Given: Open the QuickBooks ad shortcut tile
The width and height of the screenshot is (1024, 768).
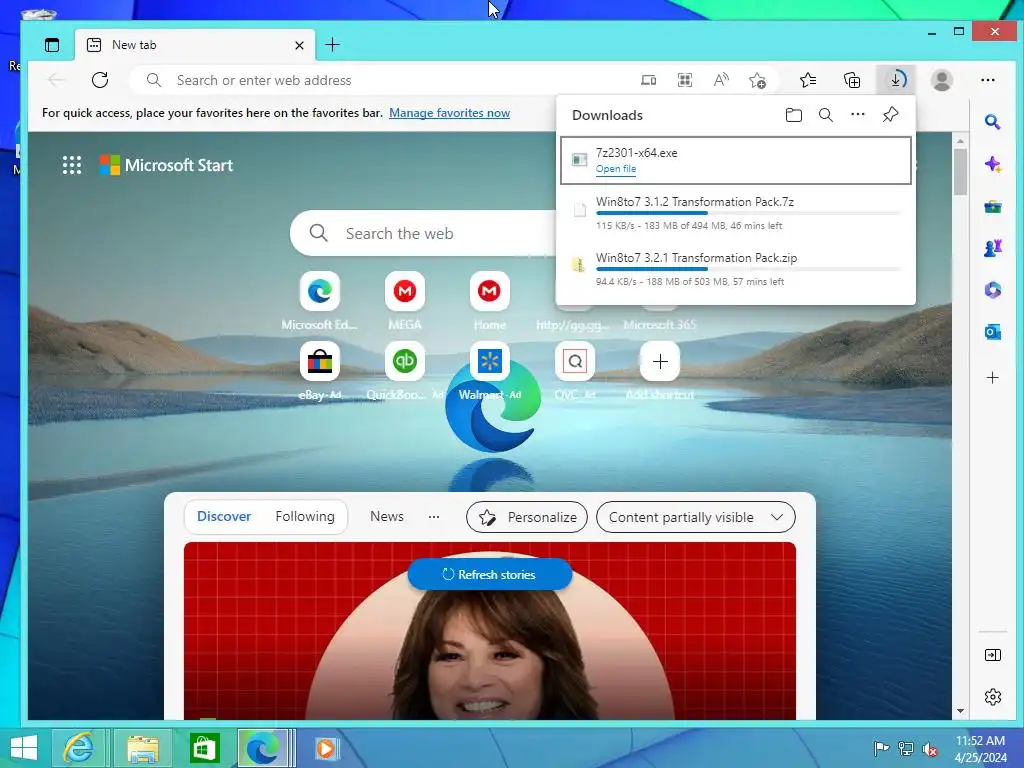Looking at the screenshot, I should tap(404, 361).
